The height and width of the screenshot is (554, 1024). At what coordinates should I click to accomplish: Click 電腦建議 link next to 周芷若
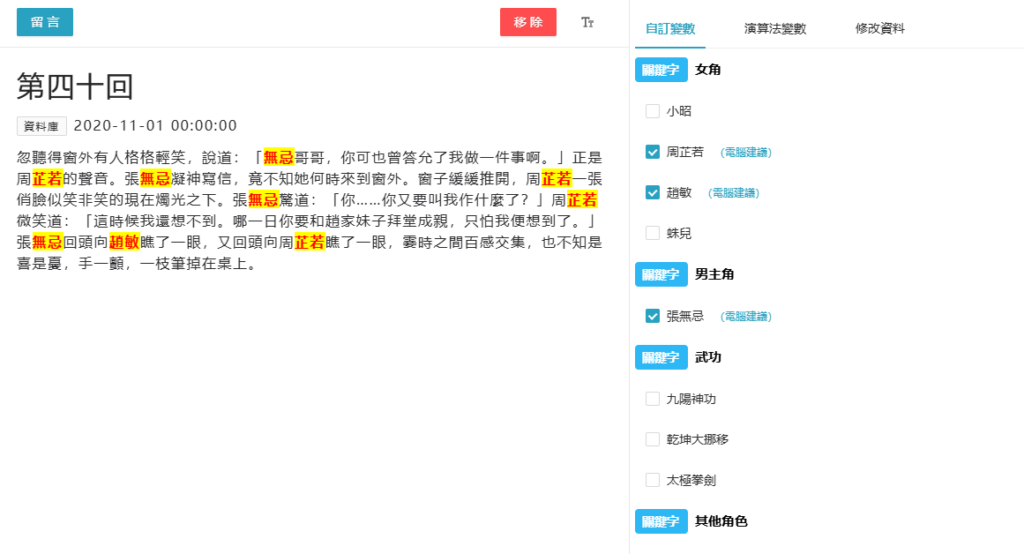coord(746,152)
